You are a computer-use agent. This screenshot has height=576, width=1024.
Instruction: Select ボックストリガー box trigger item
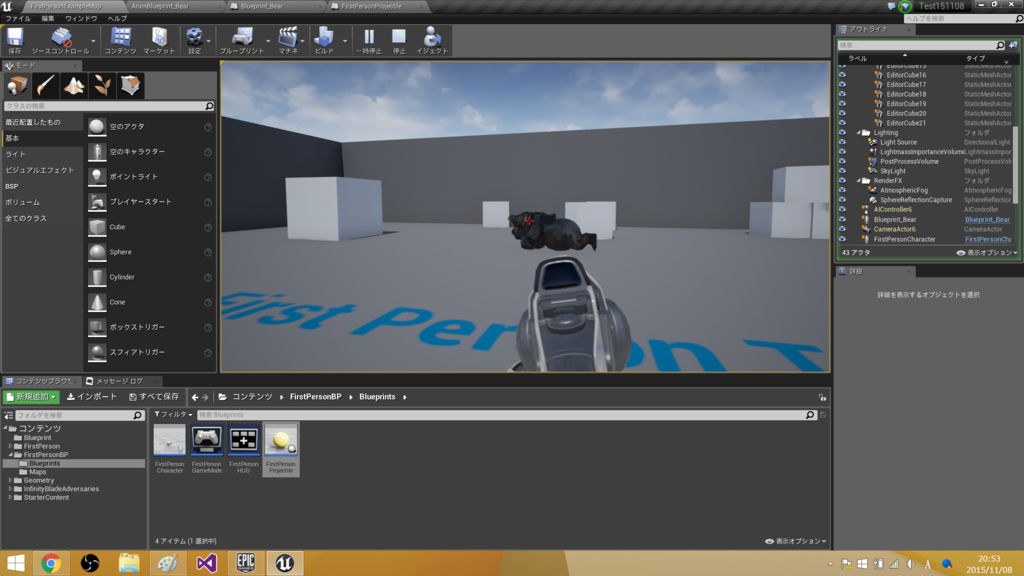pos(150,327)
